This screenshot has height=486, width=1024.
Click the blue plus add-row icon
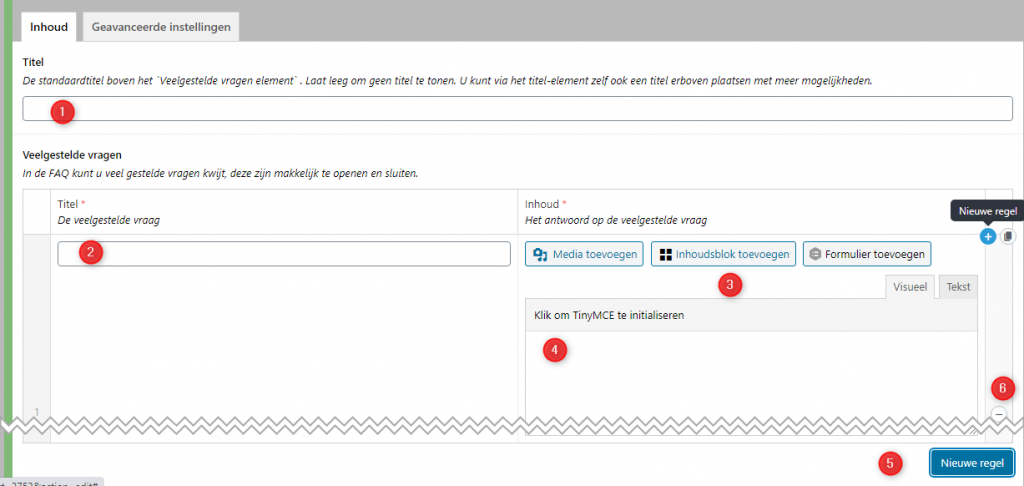[987, 237]
